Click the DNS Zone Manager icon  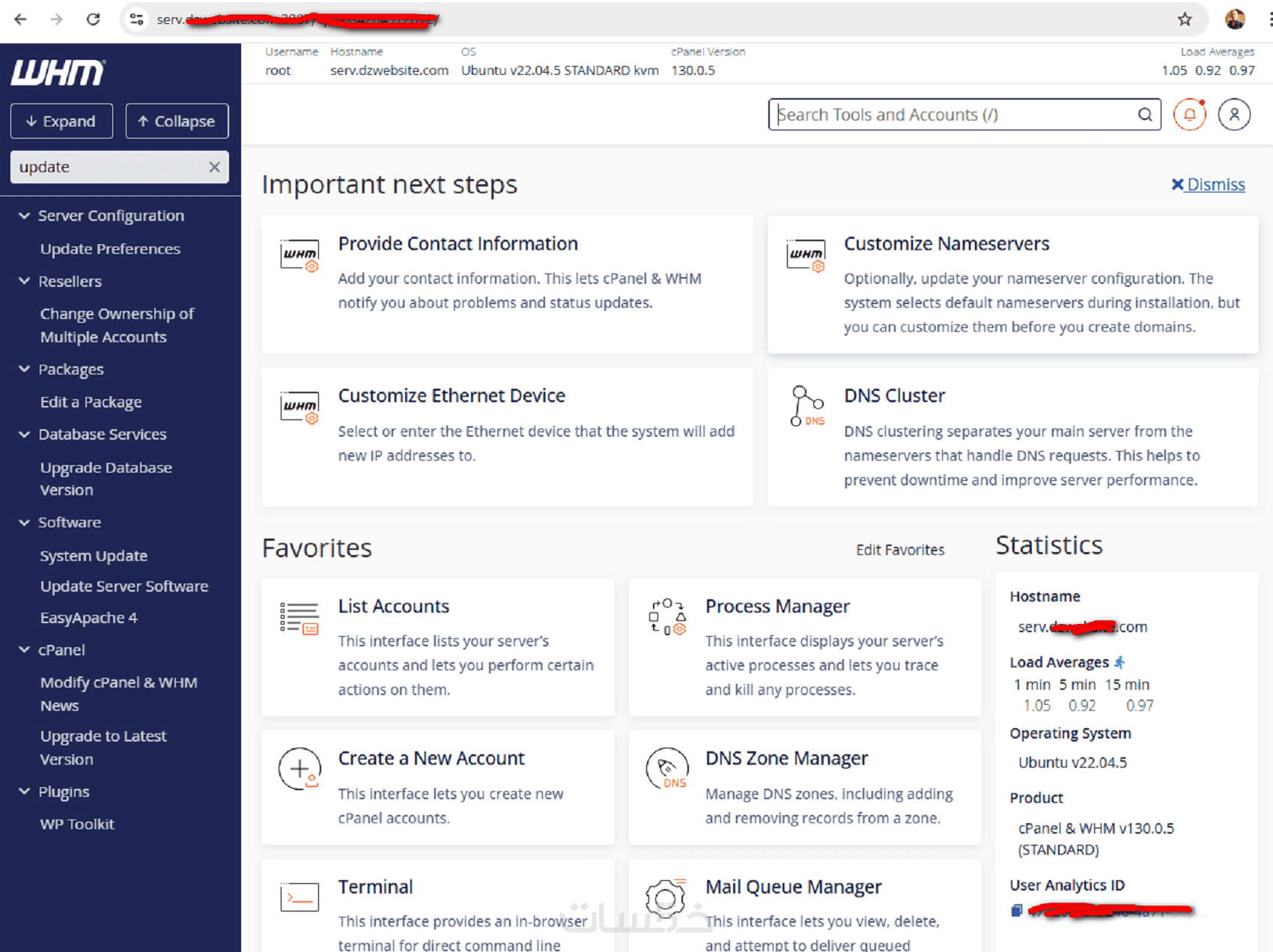666,768
